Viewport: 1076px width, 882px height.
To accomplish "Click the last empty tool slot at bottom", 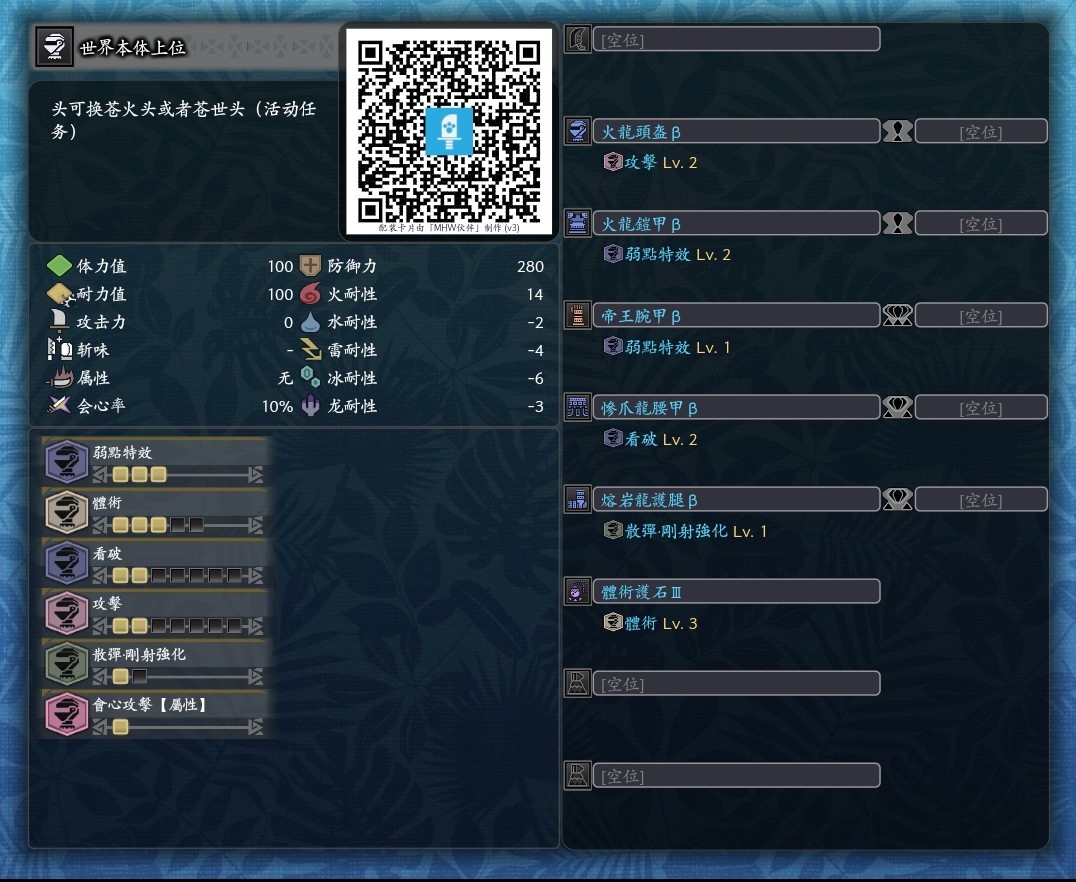I will pos(736,776).
